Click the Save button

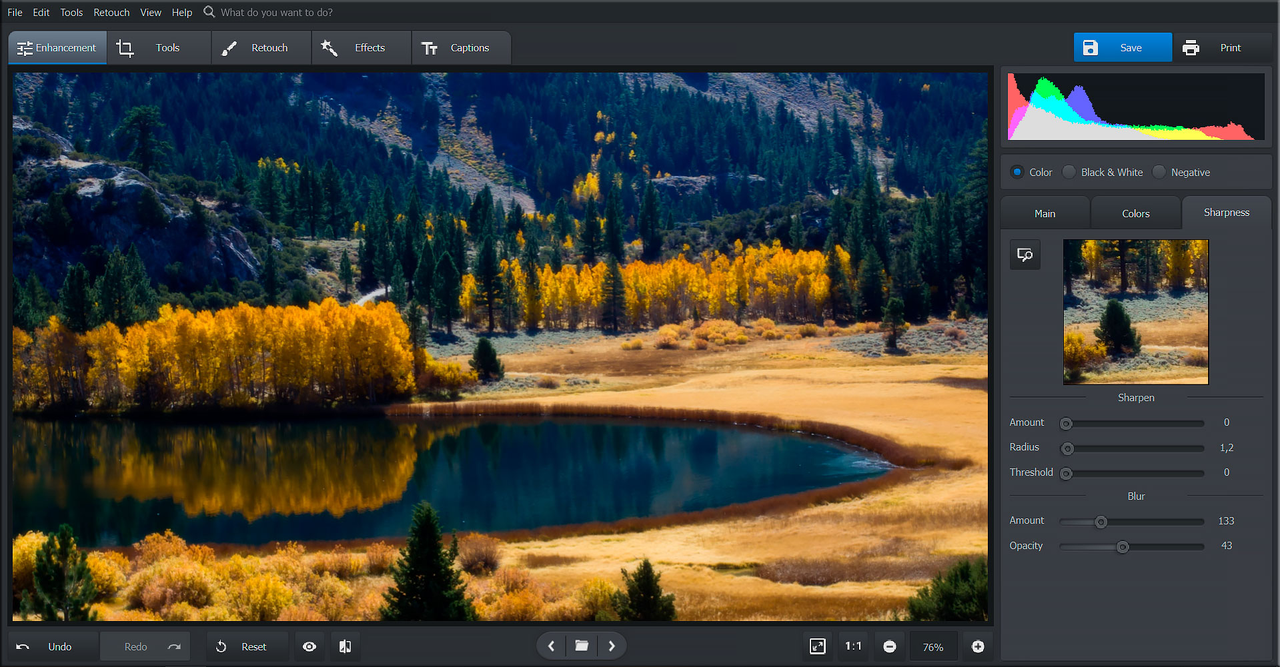[1122, 48]
